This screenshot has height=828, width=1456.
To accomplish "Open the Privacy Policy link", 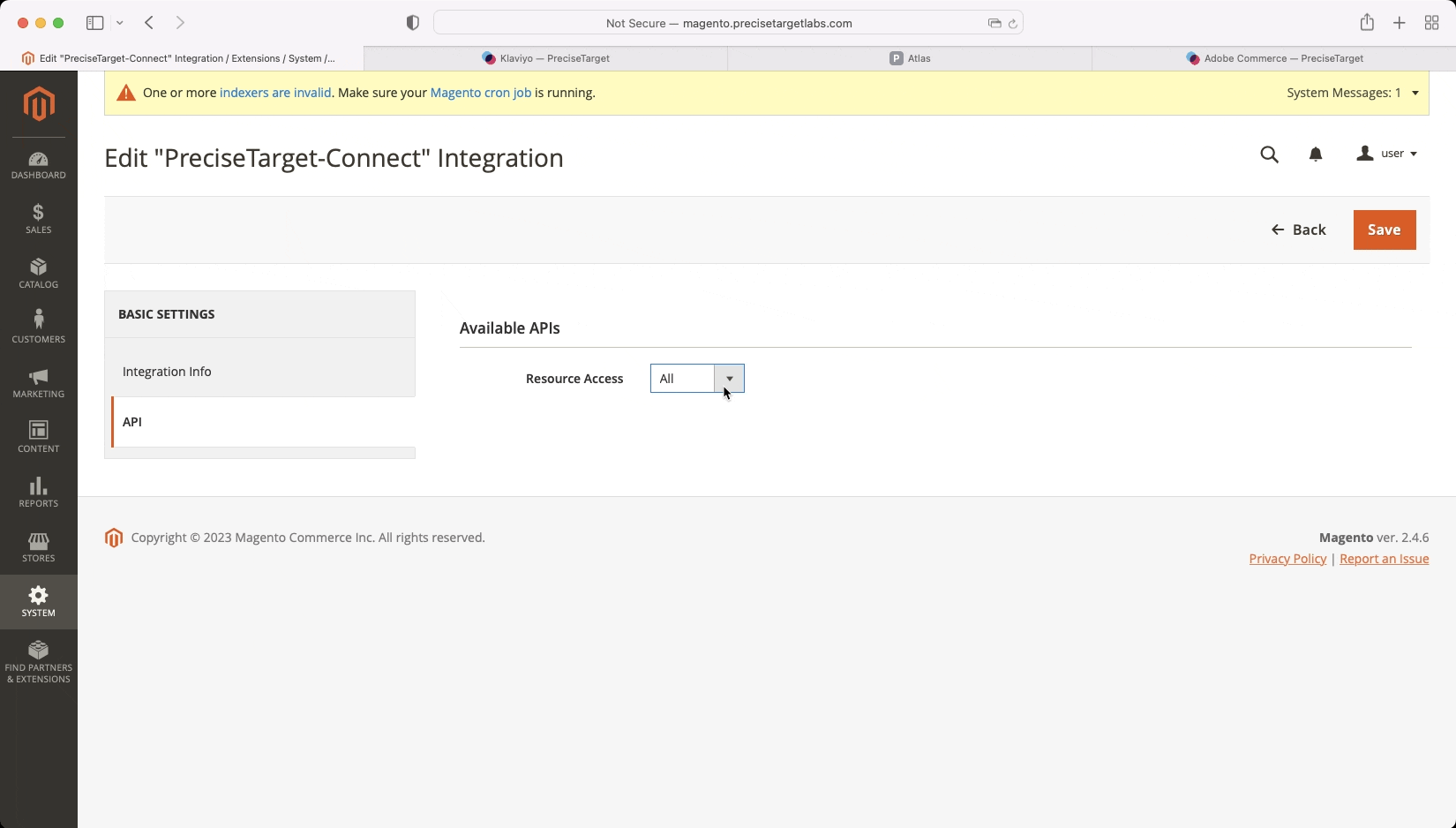I will 1287,559.
